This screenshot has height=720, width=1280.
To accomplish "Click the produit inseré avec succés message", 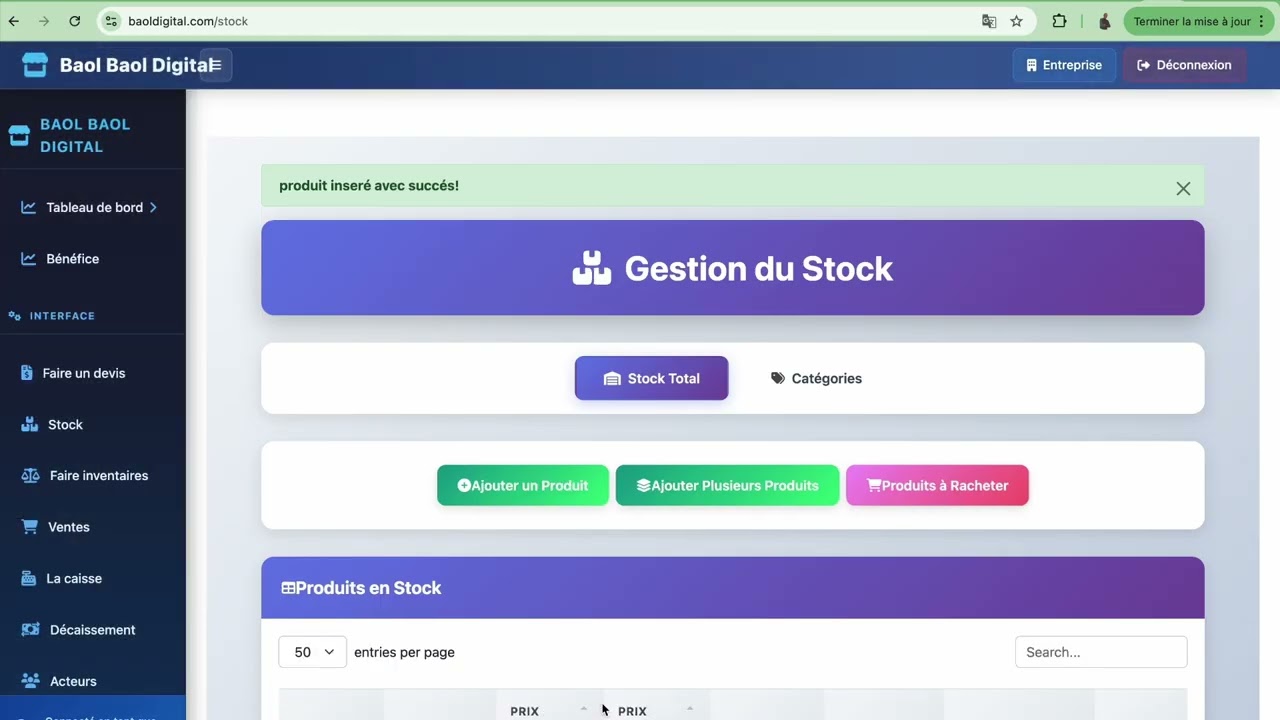I will [369, 186].
